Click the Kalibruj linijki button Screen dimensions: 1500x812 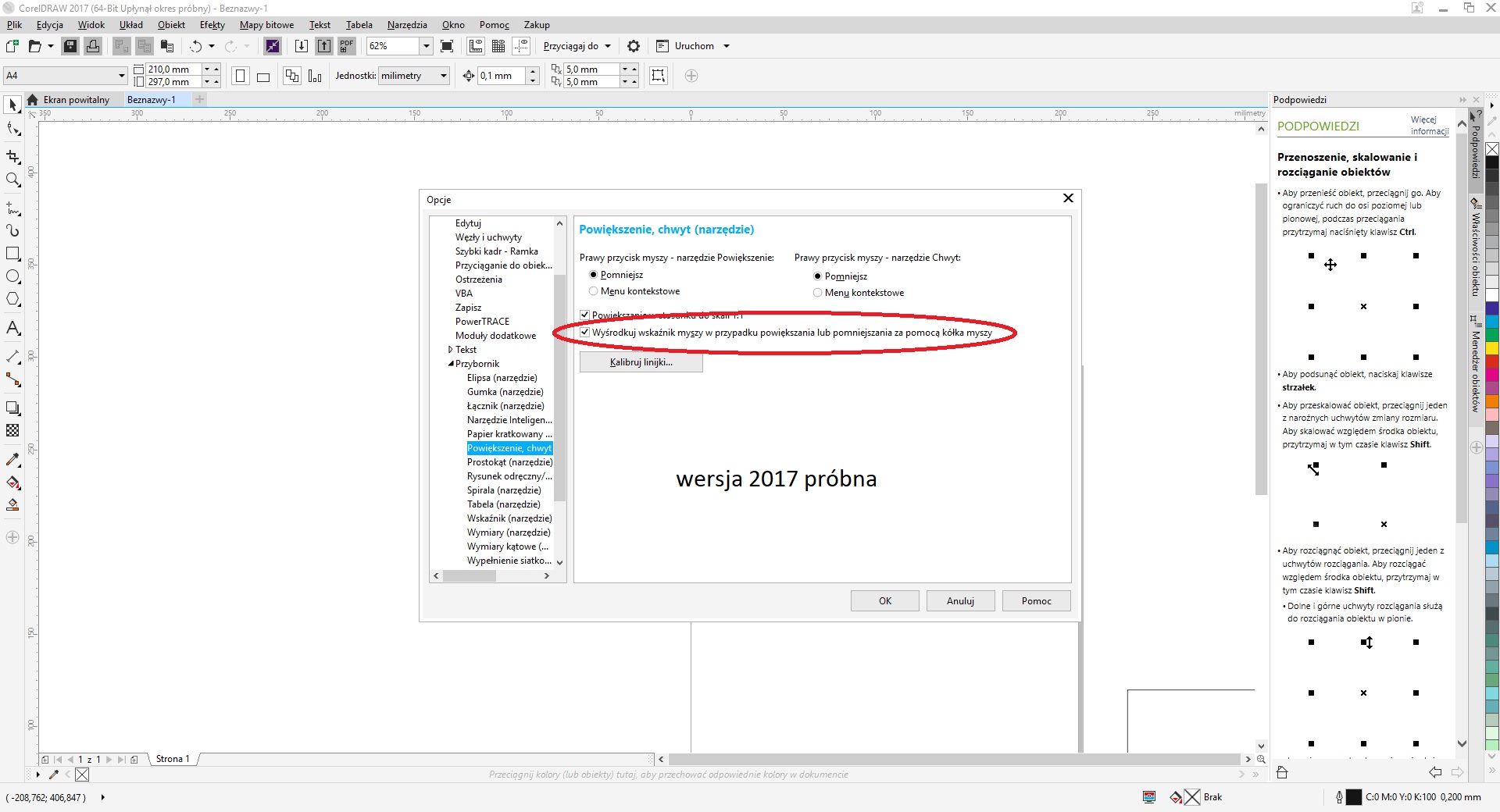click(641, 362)
